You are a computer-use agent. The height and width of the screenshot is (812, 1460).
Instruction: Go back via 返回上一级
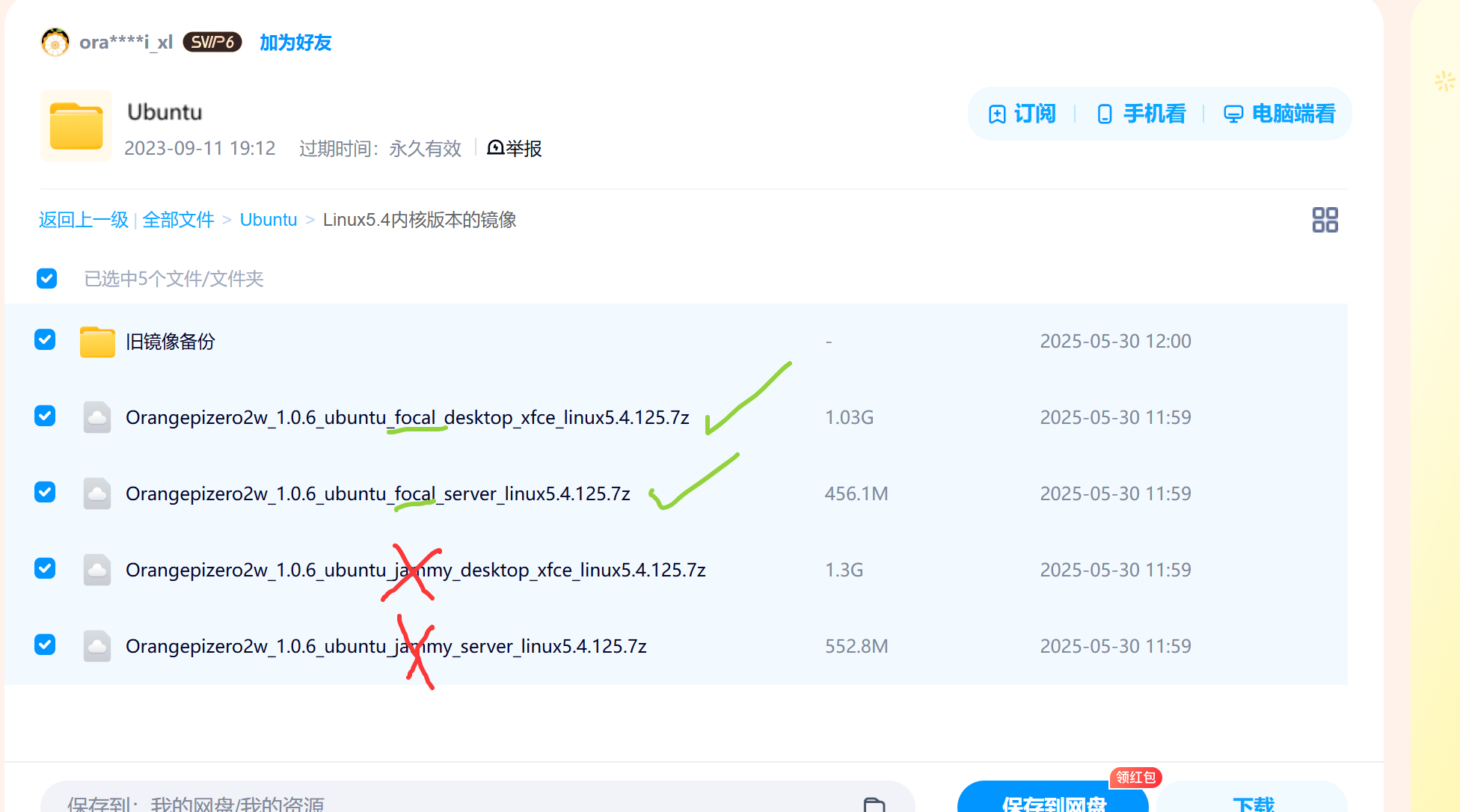[84, 220]
